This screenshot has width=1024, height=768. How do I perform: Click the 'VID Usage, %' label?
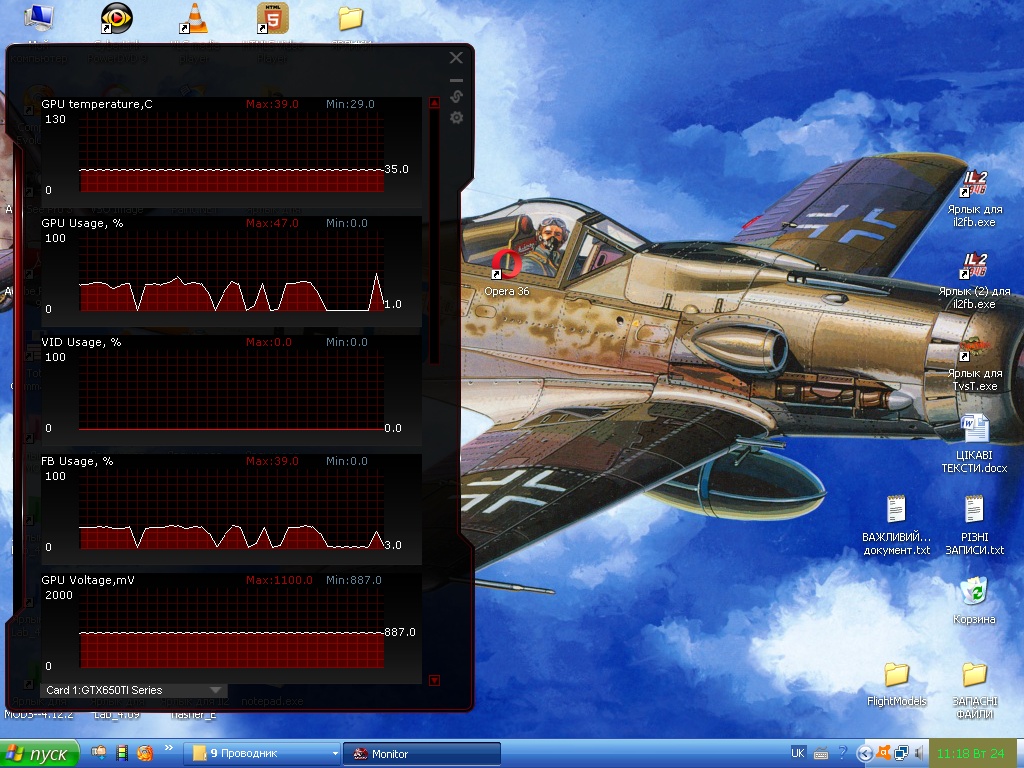(81, 342)
